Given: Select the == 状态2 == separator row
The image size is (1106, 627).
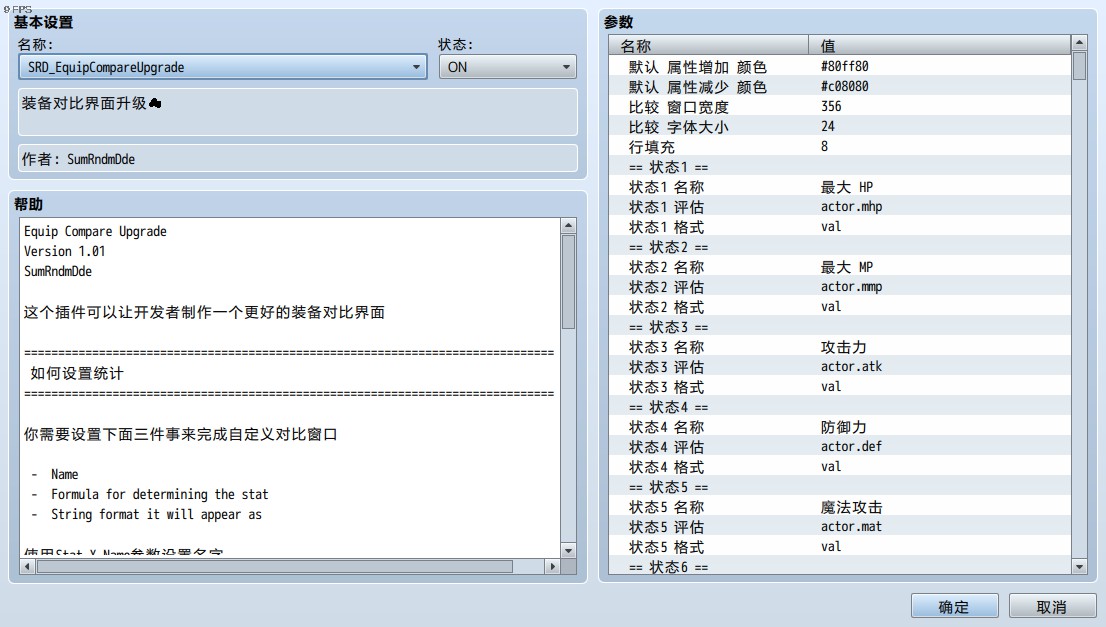Looking at the screenshot, I should coord(839,247).
